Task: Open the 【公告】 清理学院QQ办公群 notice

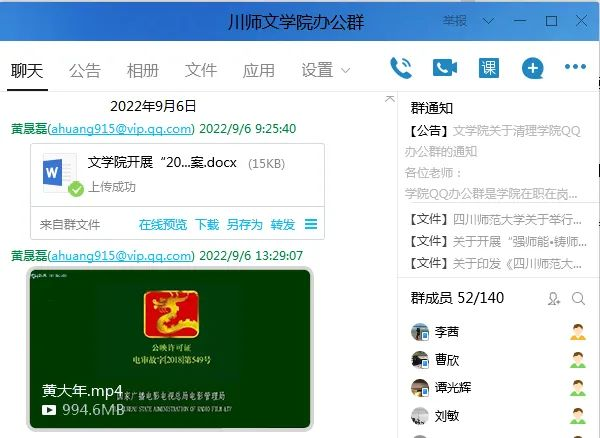Action: click(493, 162)
